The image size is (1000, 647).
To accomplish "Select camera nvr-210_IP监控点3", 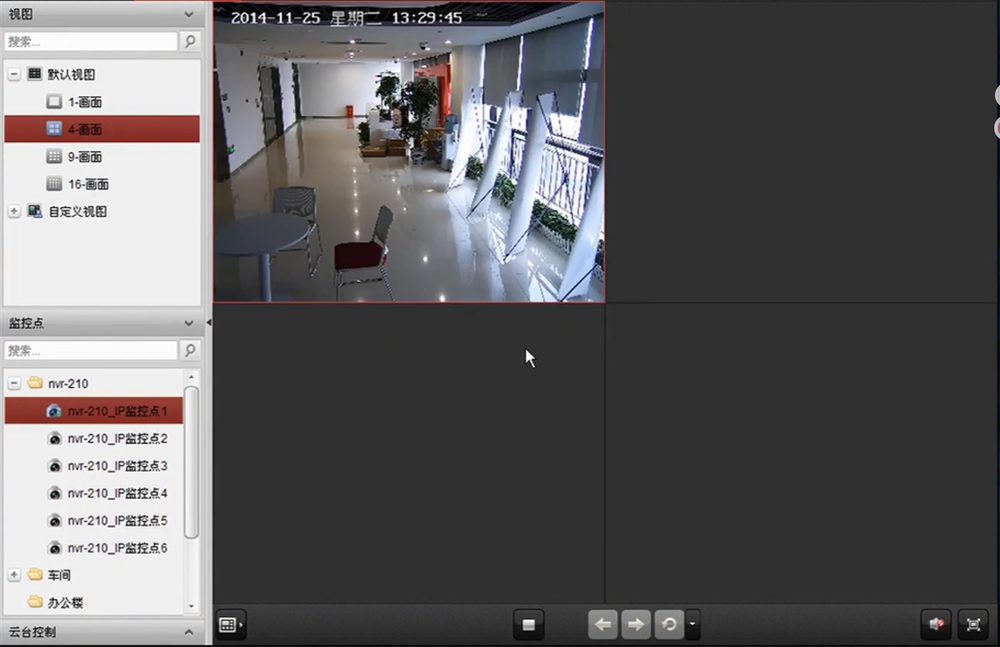I will (116, 466).
